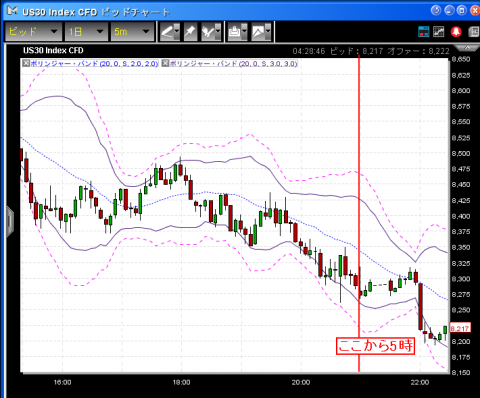
Task: Open the ビッド price type dropdown
Action: pyautogui.click(x=33, y=32)
